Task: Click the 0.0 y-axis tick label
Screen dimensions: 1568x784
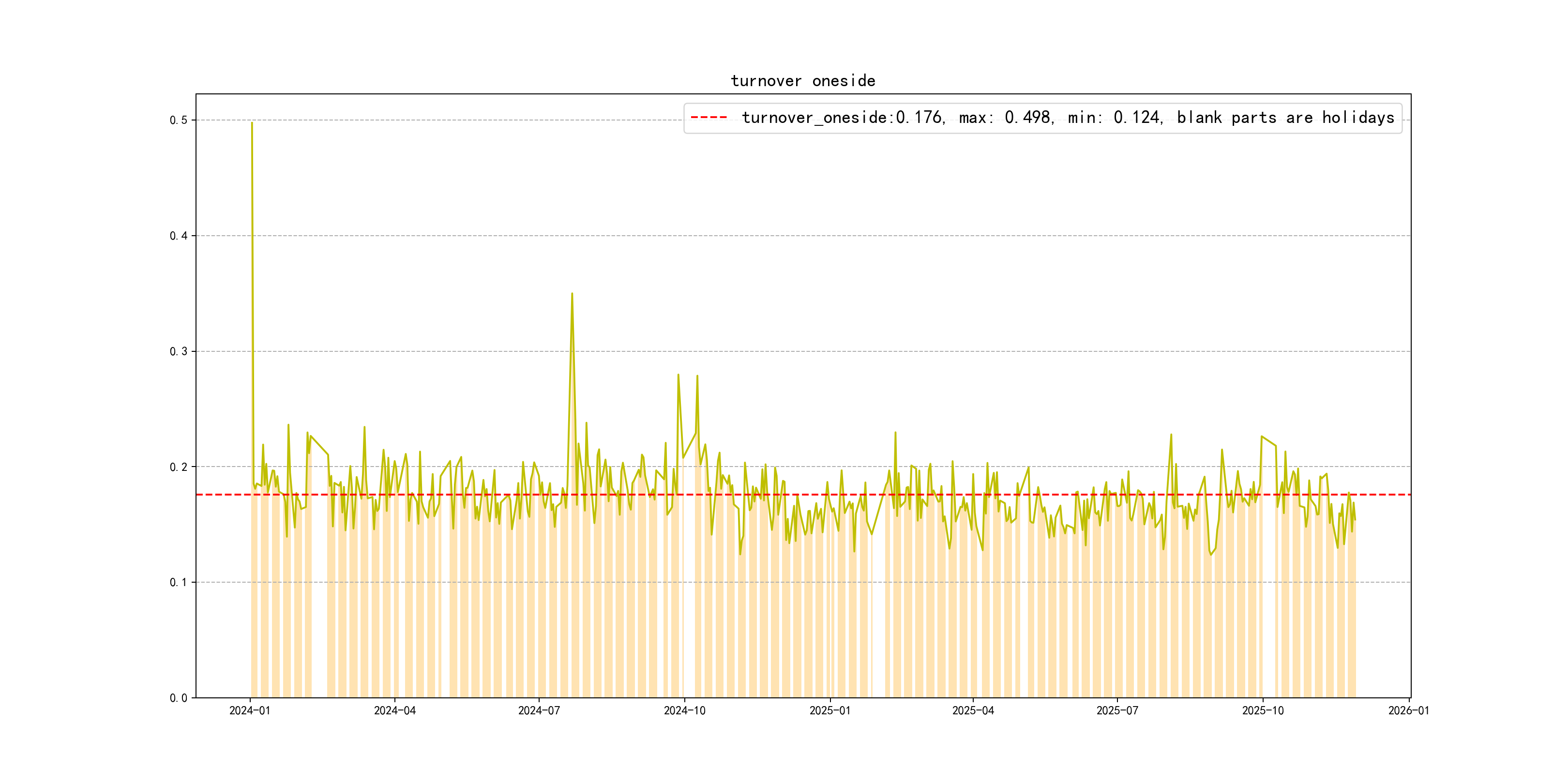Action: 178,697
